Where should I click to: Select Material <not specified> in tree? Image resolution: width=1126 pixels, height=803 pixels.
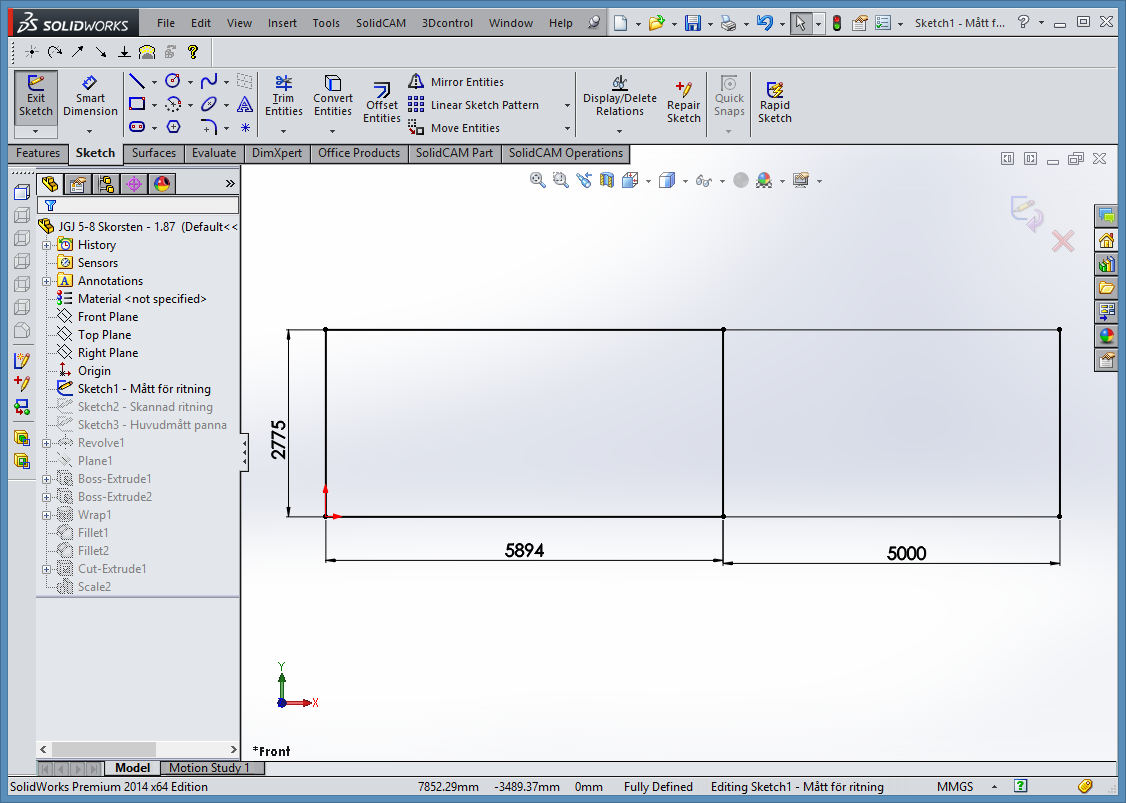(142, 299)
